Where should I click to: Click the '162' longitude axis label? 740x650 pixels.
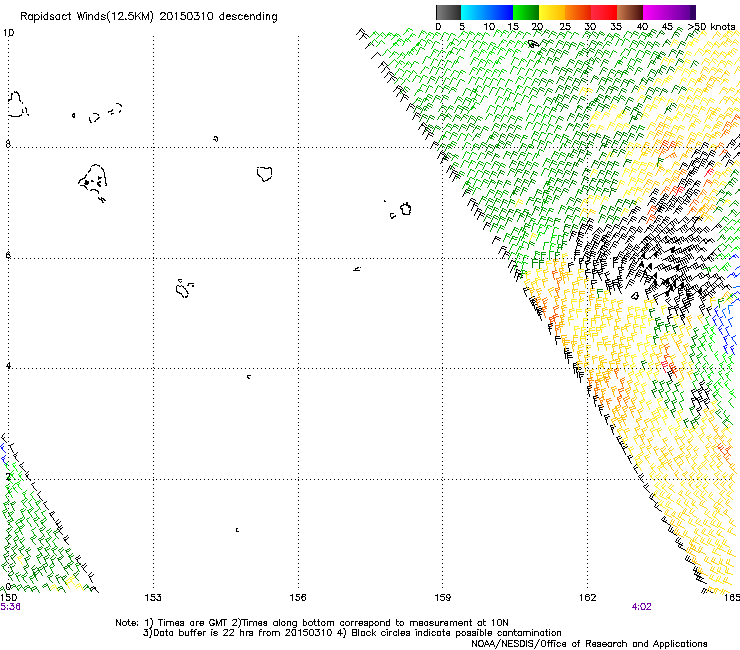pyautogui.click(x=588, y=598)
